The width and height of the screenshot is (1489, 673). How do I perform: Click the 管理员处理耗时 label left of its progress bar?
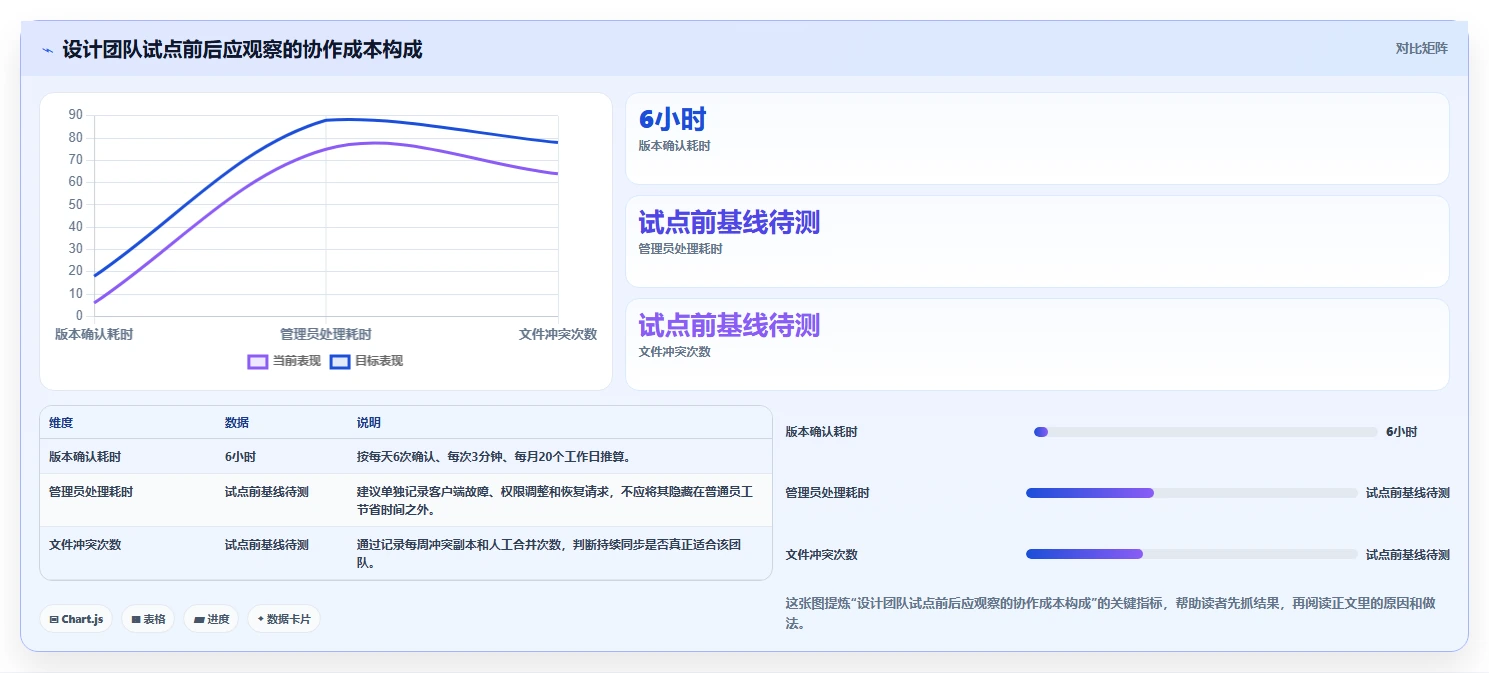pyautogui.click(x=827, y=493)
